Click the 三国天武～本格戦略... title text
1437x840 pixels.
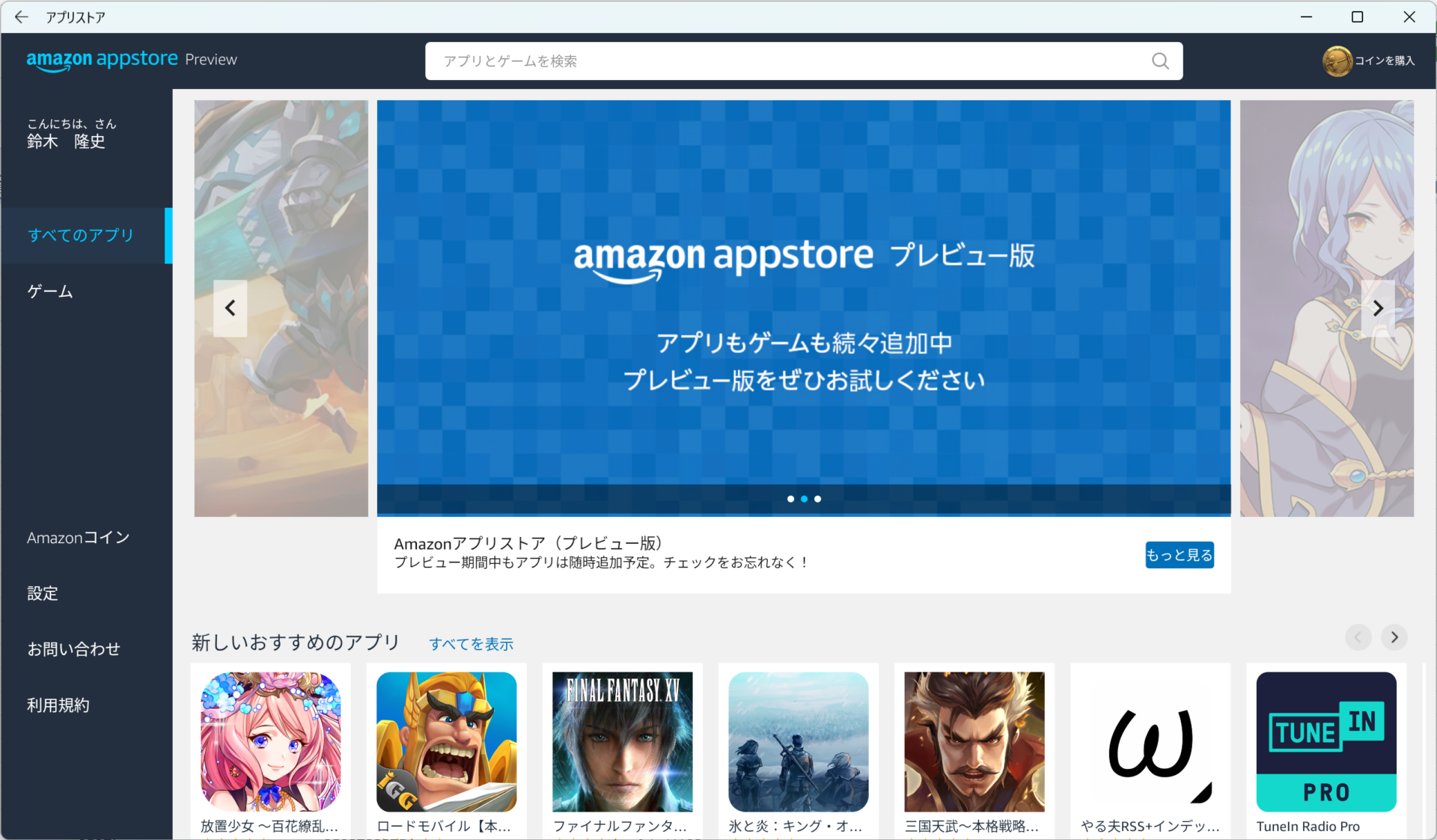click(x=971, y=827)
